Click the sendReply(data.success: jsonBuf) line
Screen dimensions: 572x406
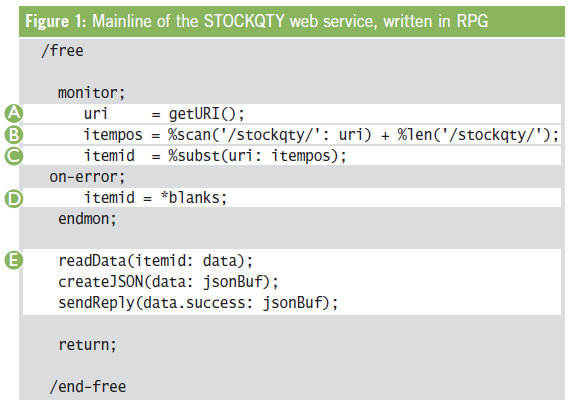[198, 303]
